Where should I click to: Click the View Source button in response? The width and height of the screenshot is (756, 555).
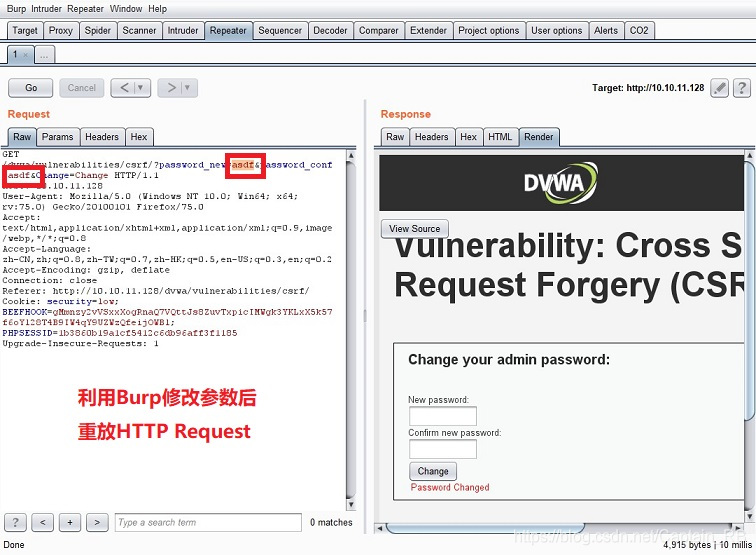415,229
